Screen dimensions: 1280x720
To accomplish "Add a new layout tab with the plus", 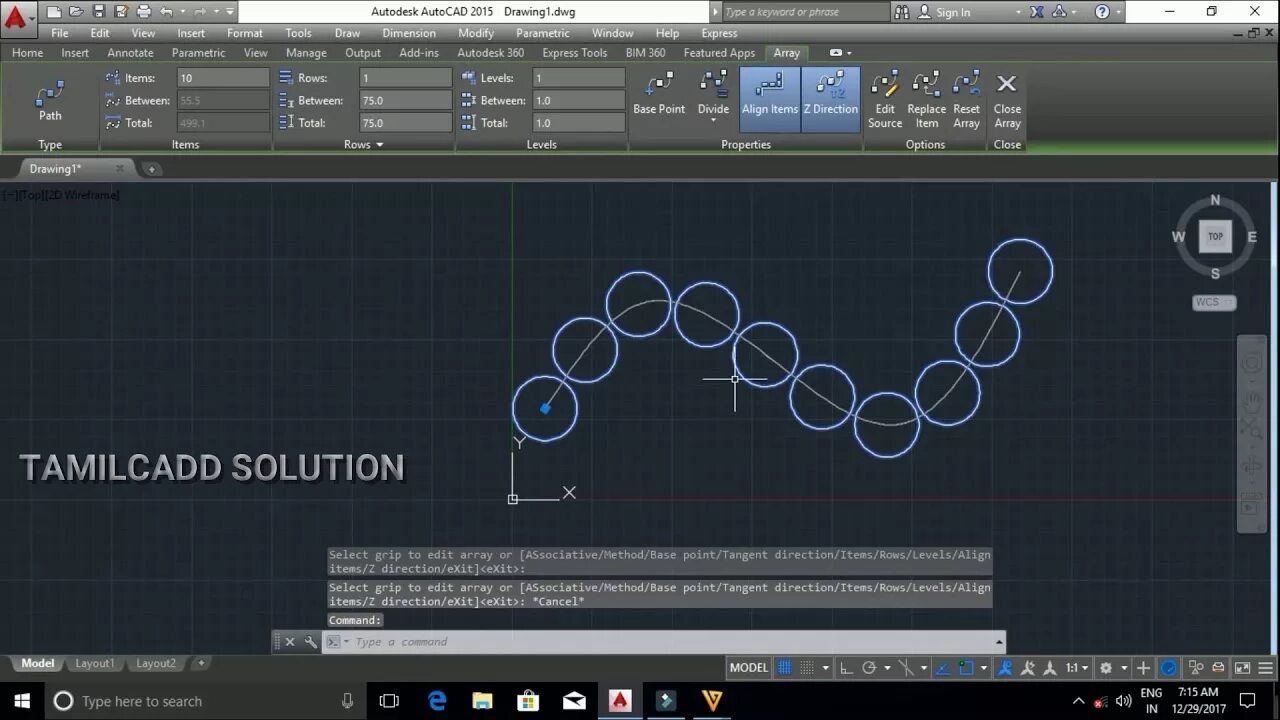I will coord(201,663).
